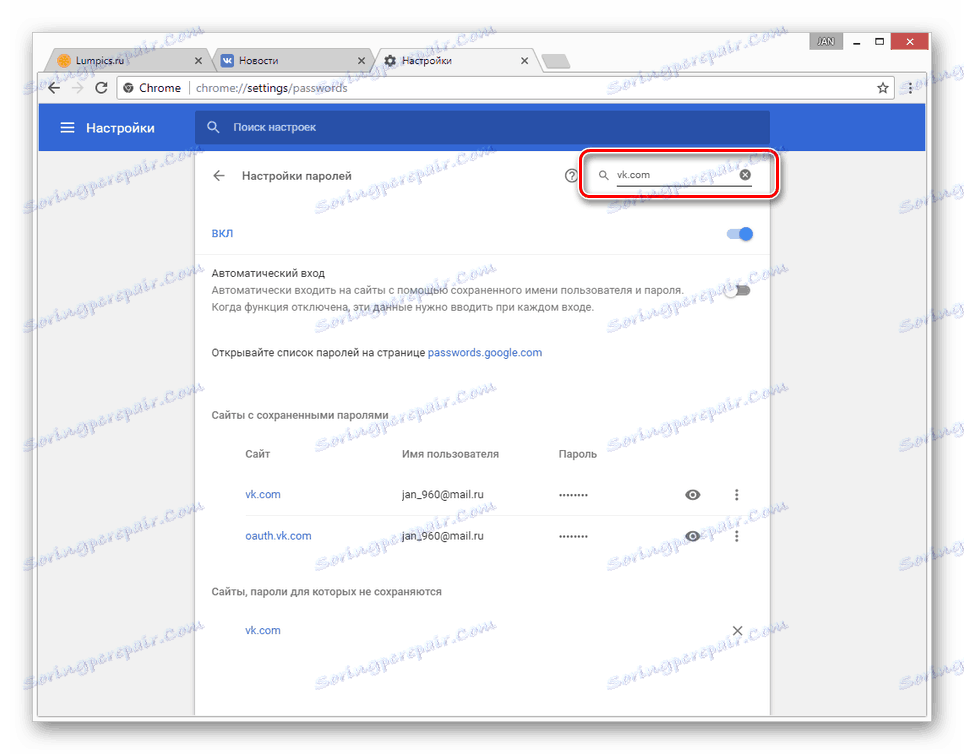Click the Сайты с сохраненными паролями heading
This screenshot has width=964, height=754.
click(x=300, y=415)
